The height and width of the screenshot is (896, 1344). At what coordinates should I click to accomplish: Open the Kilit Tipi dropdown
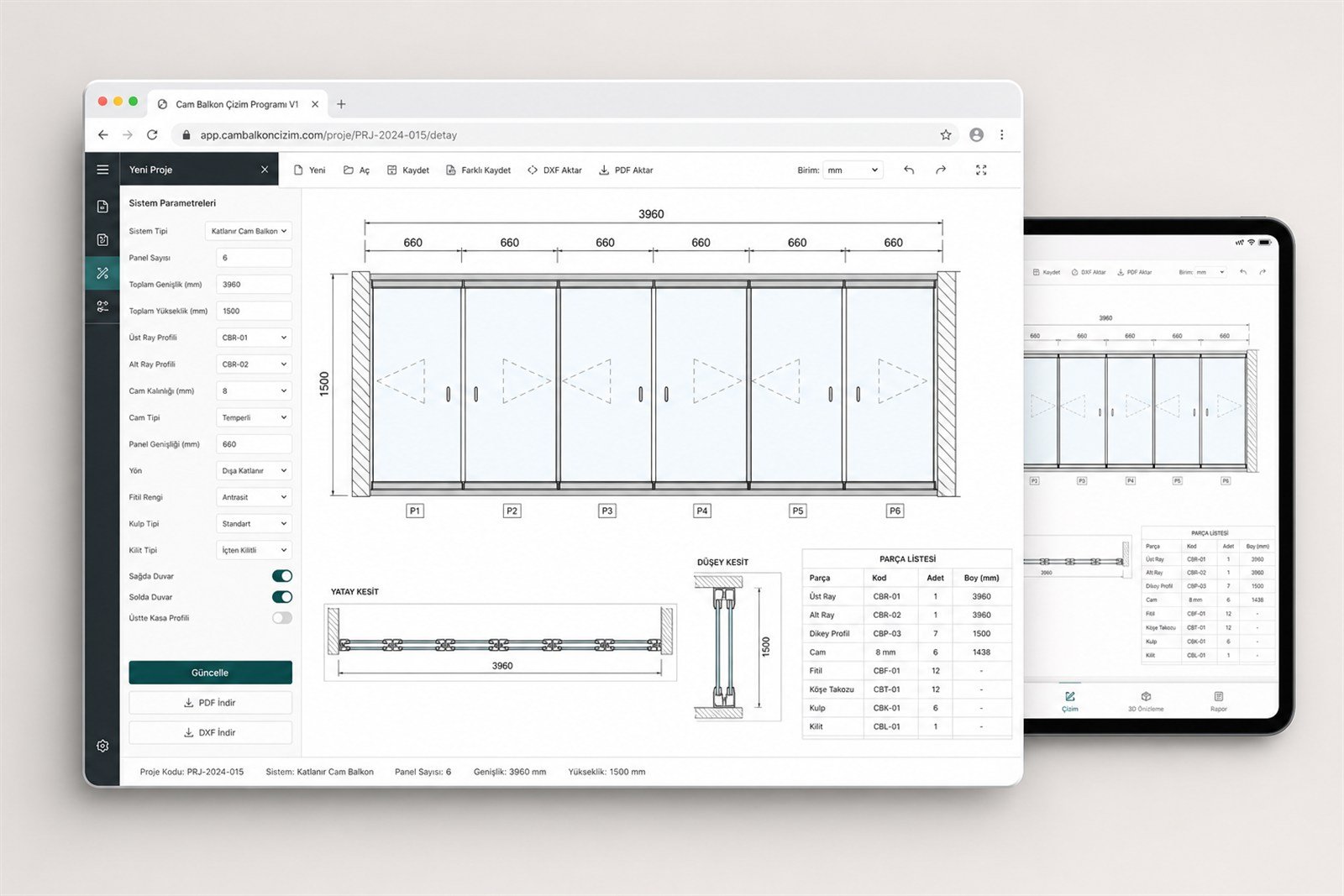pyautogui.click(x=254, y=550)
